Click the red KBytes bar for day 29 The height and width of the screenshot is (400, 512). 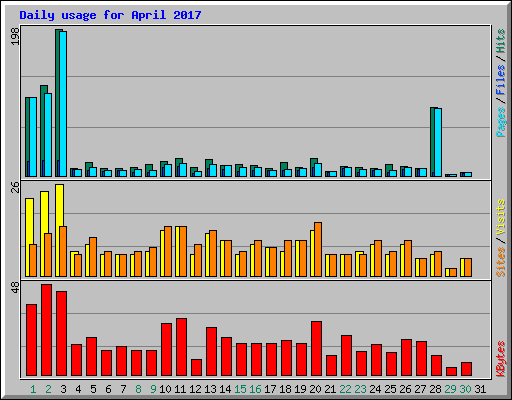click(x=452, y=372)
